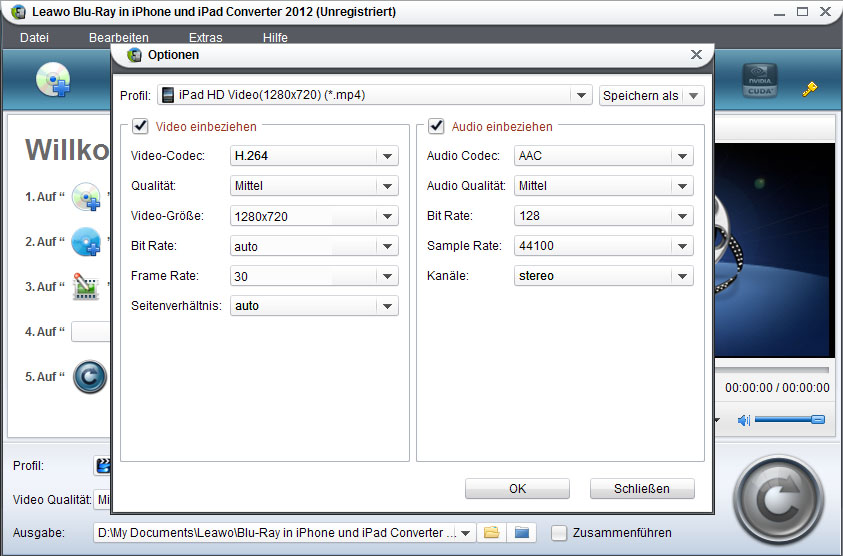Open the audio Bit Rate 128 dropdown
This screenshot has height=556, width=843.
(604, 216)
